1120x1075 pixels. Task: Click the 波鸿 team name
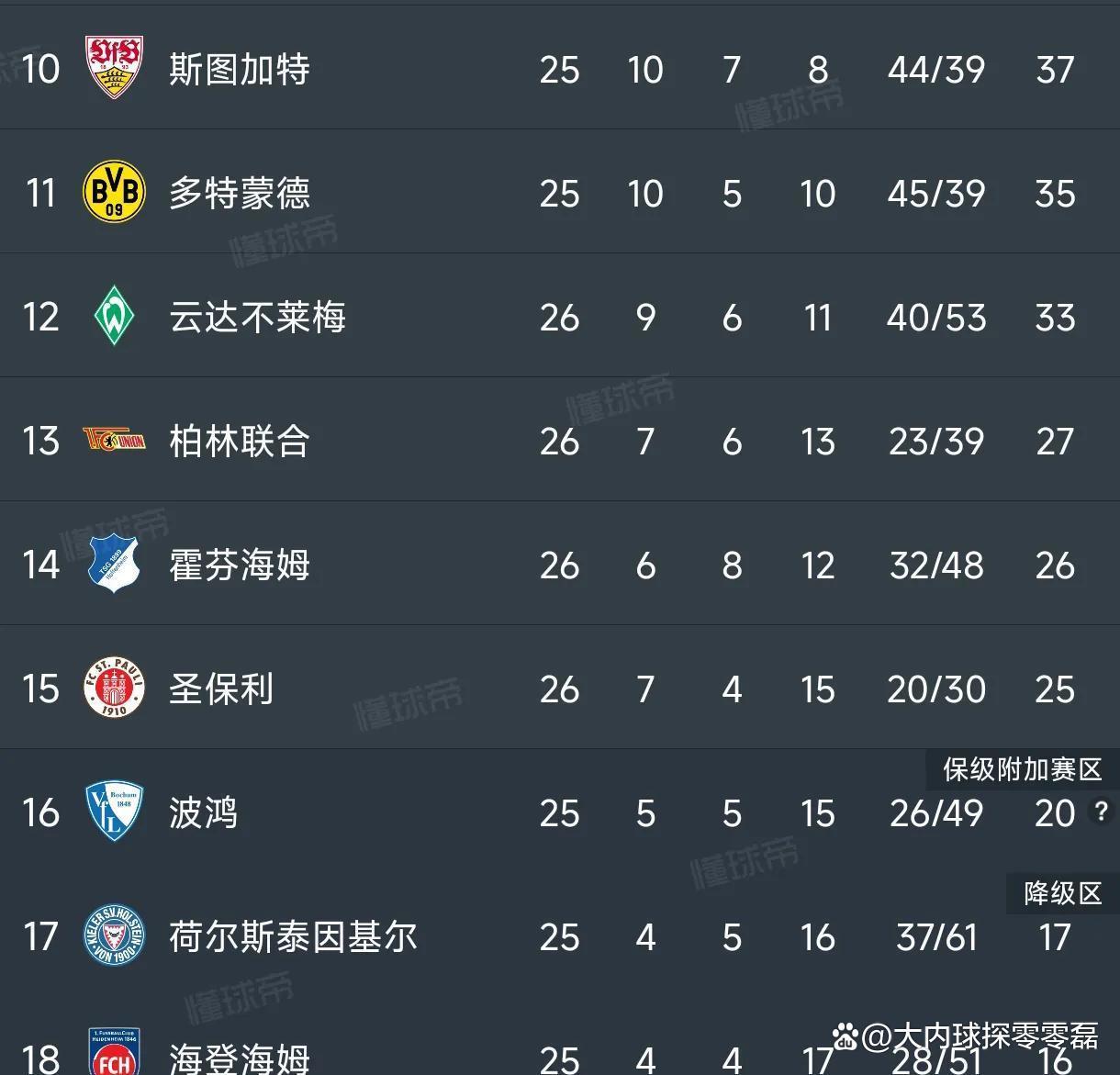204,813
